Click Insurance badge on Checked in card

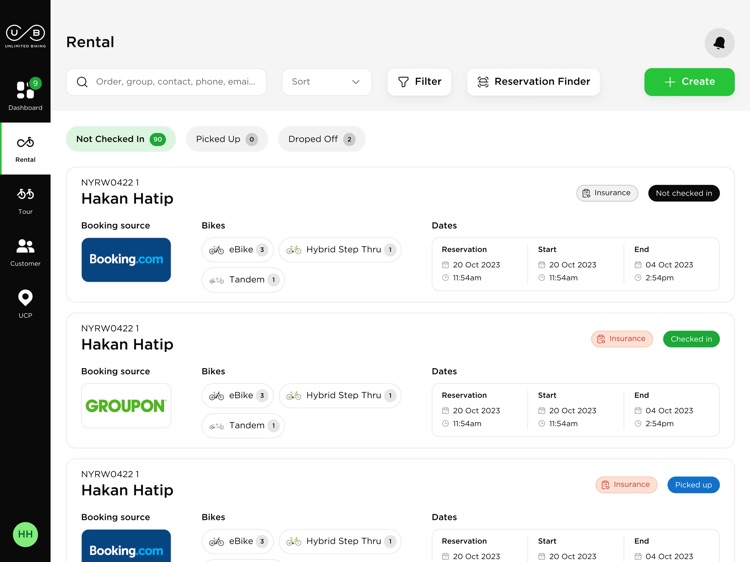[x=622, y=339]
